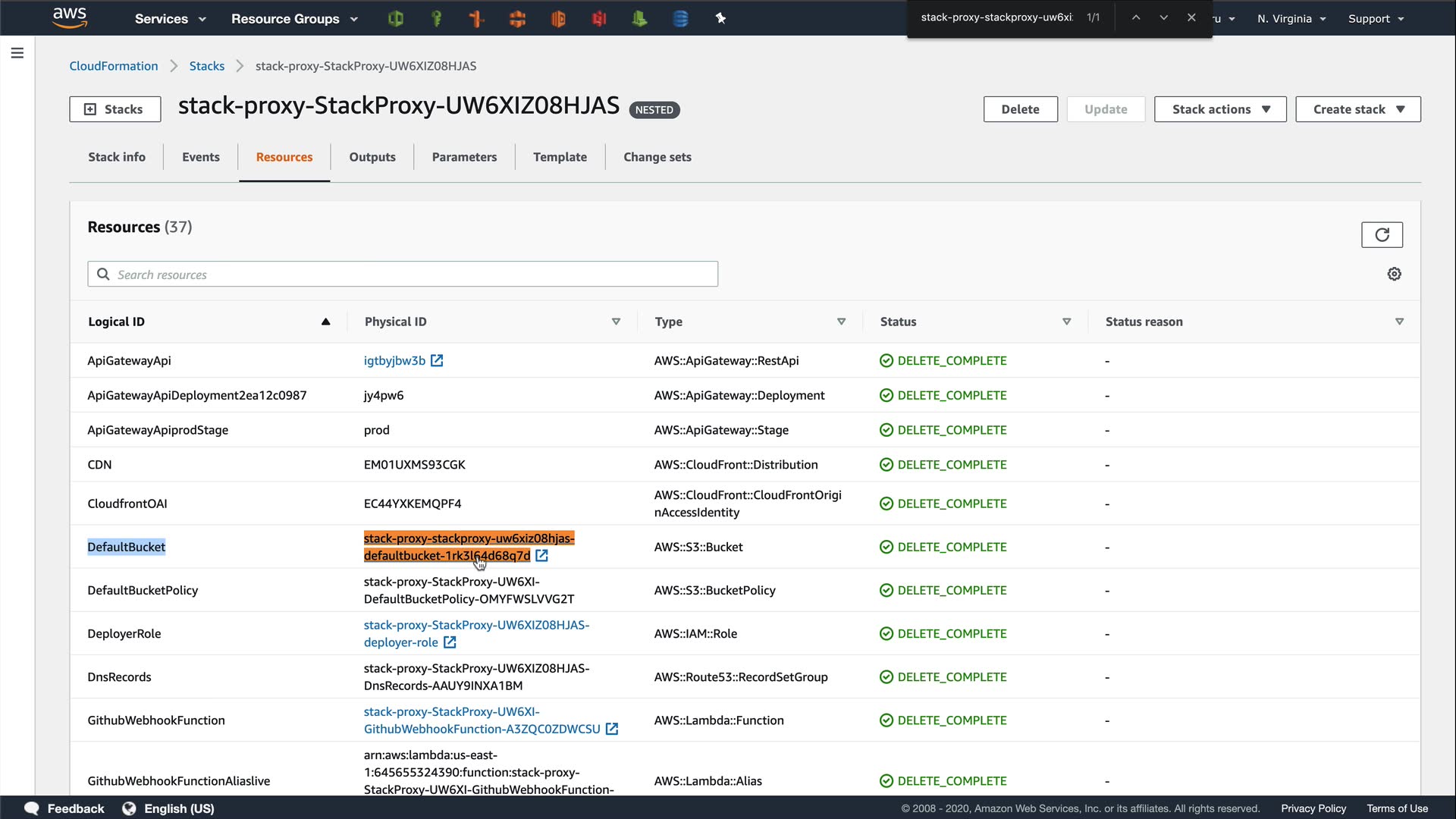Toggle sort on Physical ID column
This screenshot has height=819, width=1456.
616,322
